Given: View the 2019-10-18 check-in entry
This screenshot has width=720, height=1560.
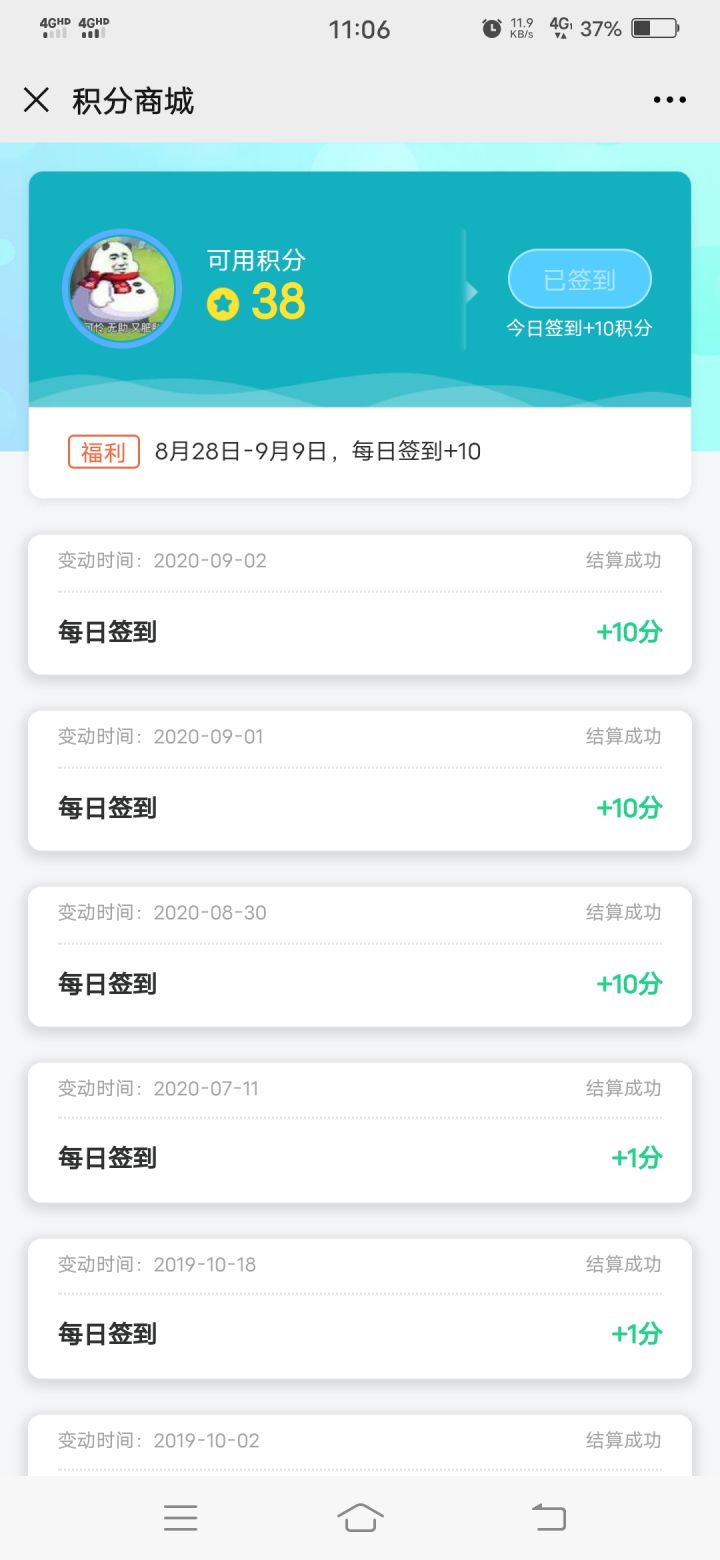Looking at the screenshot, I should tap(360, 1309).
